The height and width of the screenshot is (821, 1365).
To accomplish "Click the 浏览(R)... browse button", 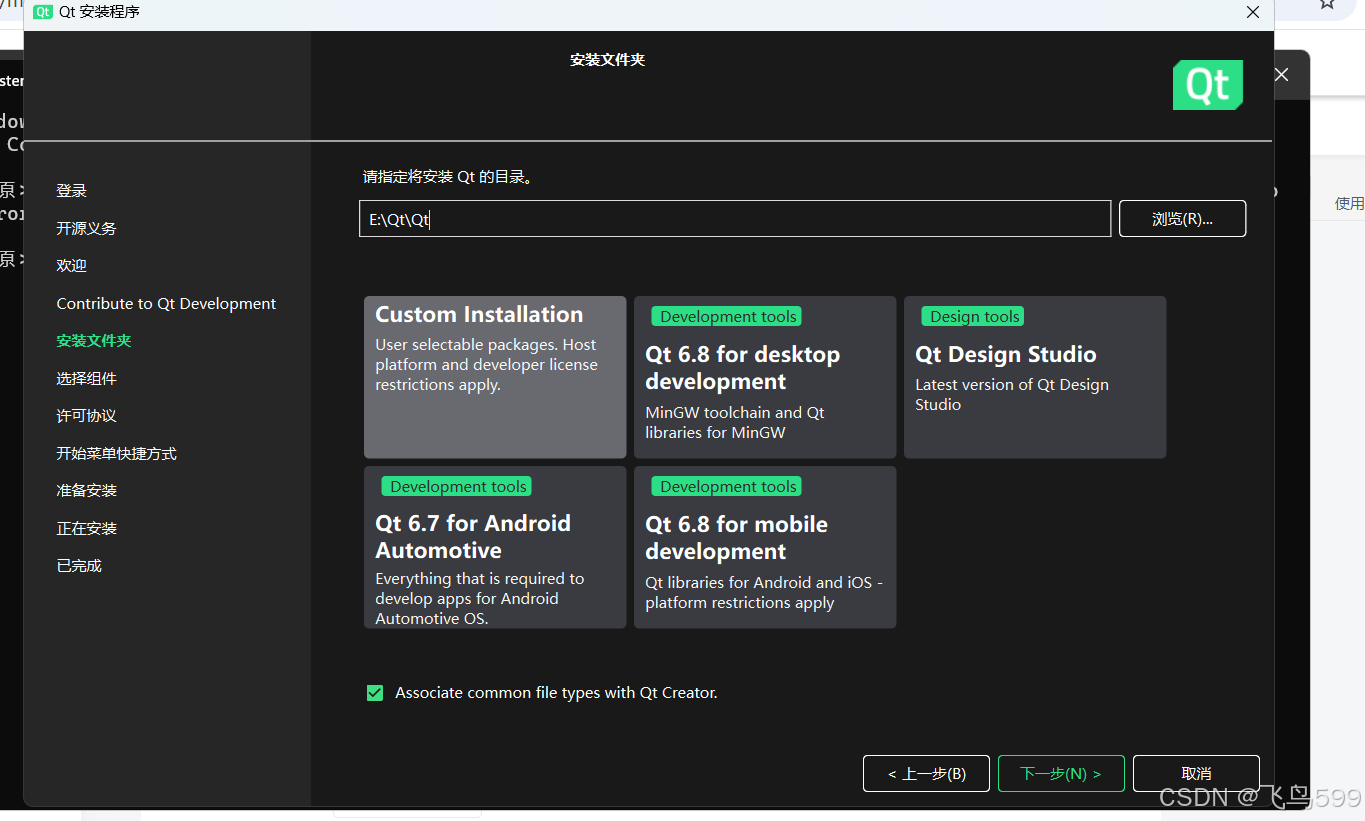I will [x=1182, y=219].
